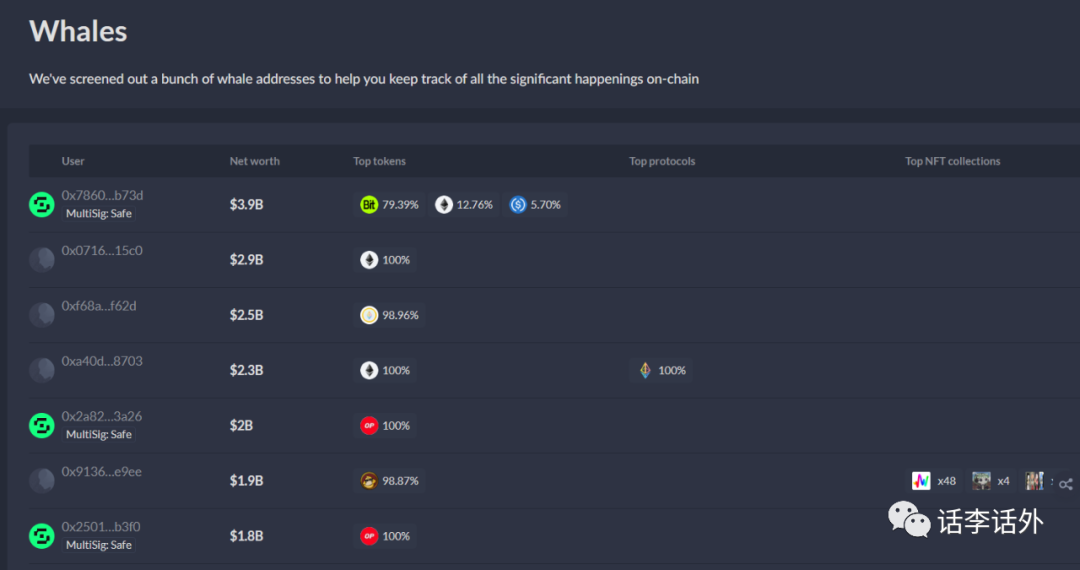Click the protocol icon showing 100% for 0xa40d
1080x570 pixels.
pyautogui.click(x=645, y=371)
